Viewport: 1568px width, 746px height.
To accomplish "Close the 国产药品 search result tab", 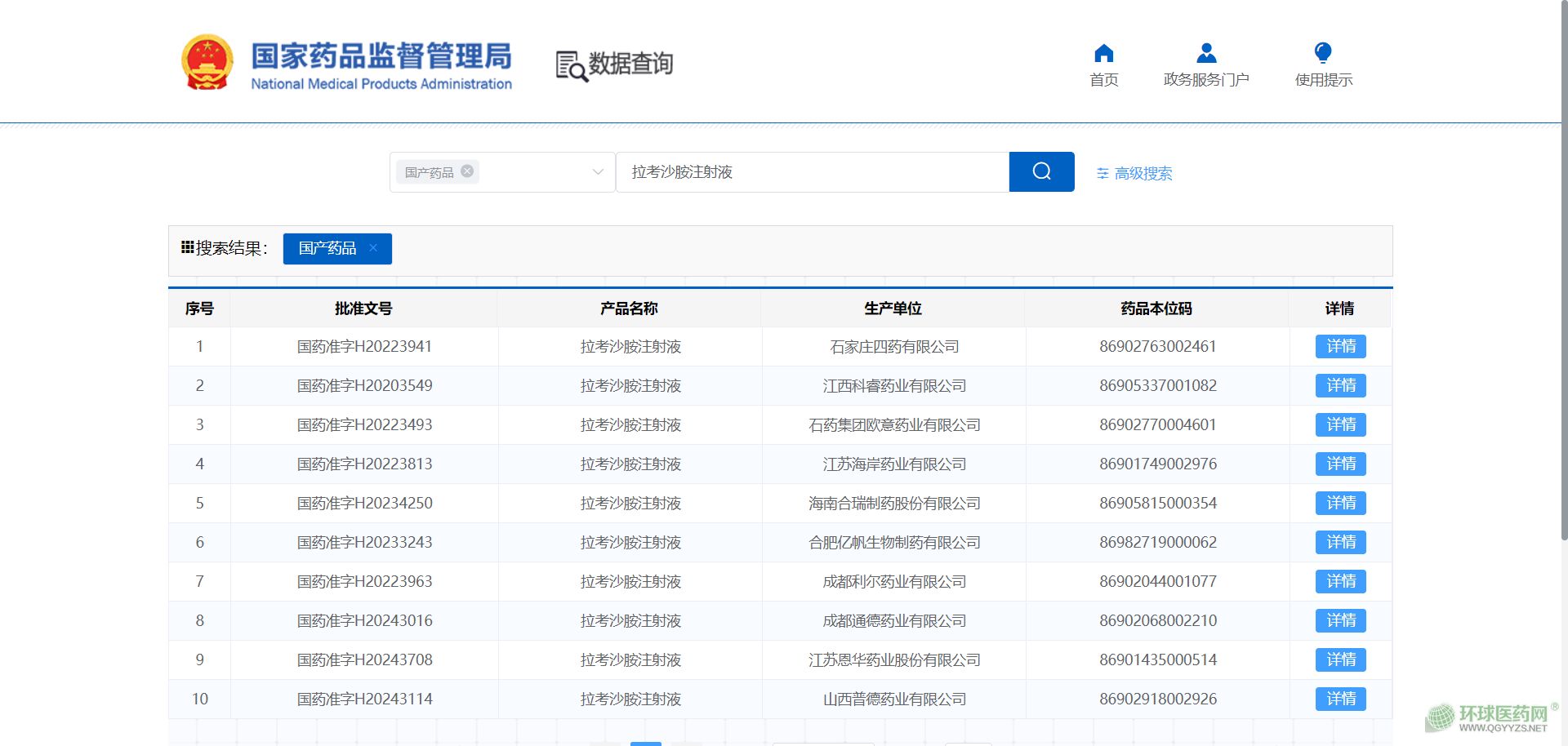I will (373, 248).
